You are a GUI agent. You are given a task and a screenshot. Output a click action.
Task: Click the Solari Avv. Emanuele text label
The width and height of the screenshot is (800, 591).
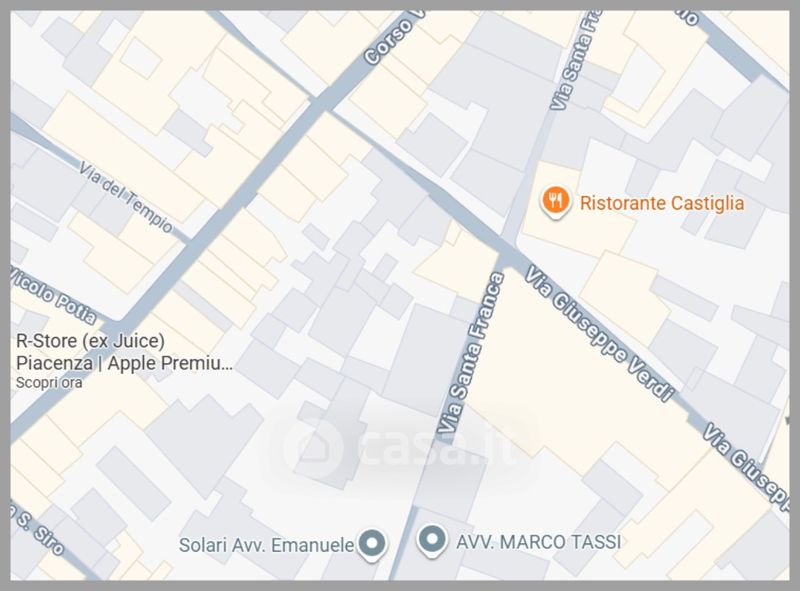(x=266, y=545)
